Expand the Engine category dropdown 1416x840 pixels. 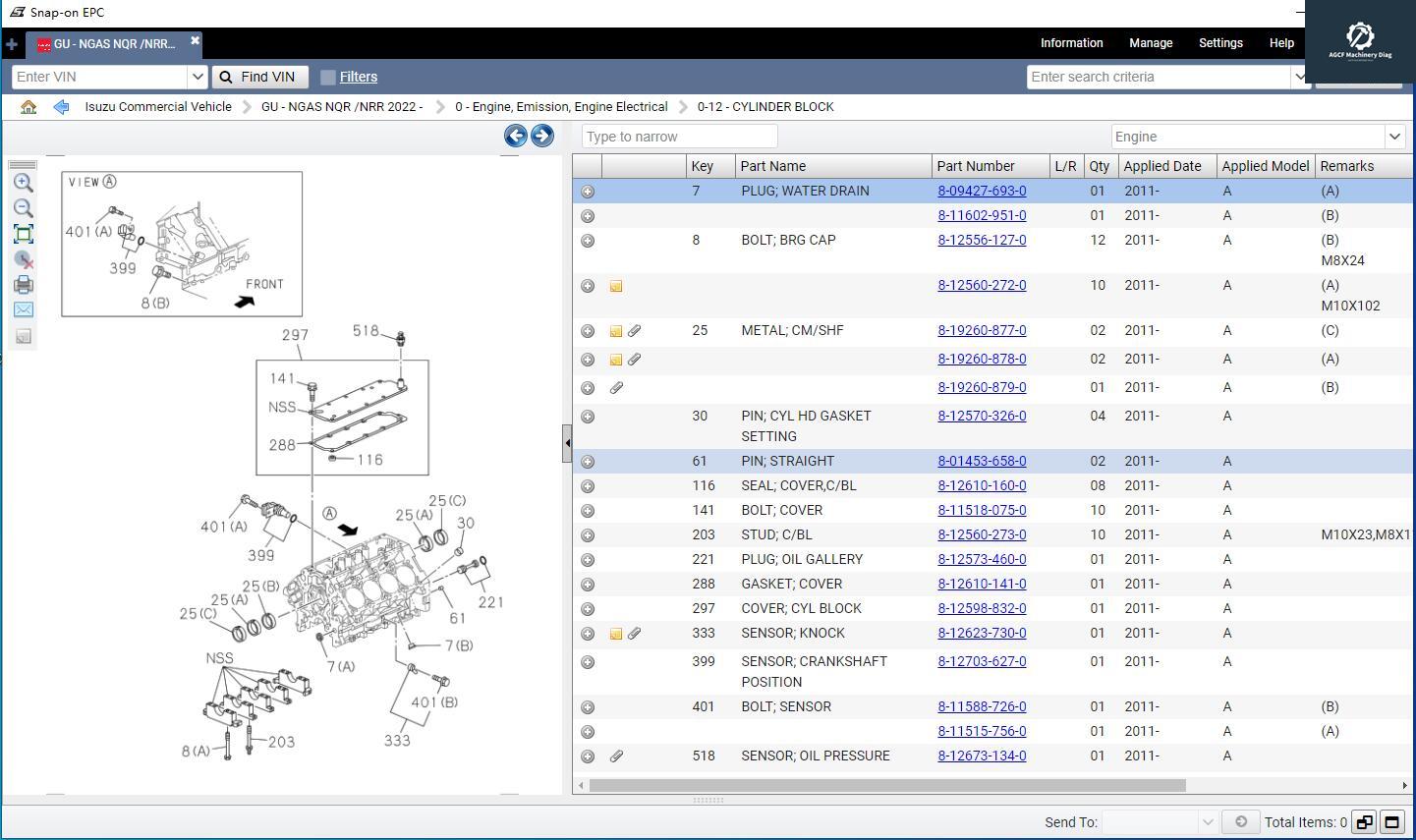point(1393,137)
